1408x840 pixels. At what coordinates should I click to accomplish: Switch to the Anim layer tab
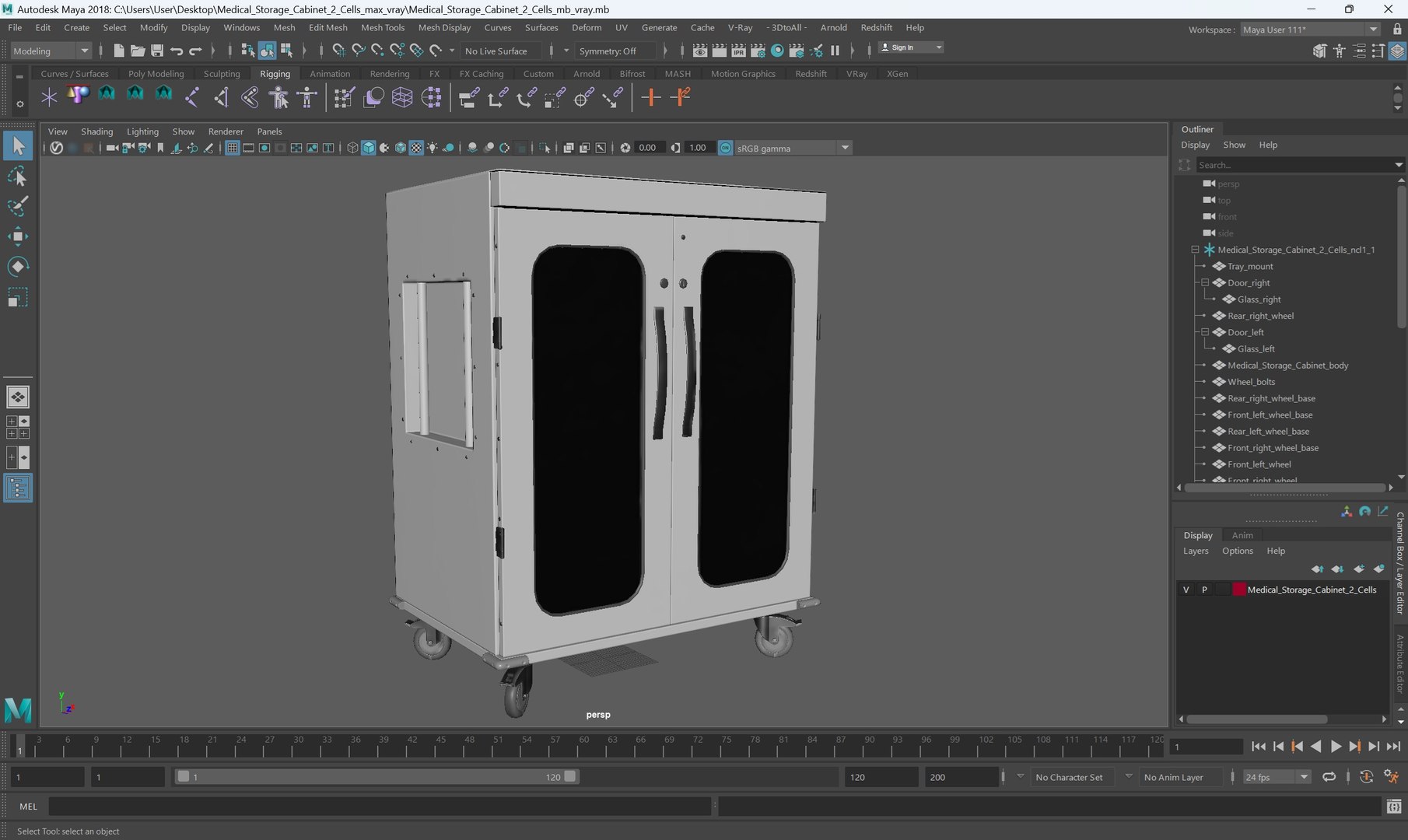pos(1242,535)
